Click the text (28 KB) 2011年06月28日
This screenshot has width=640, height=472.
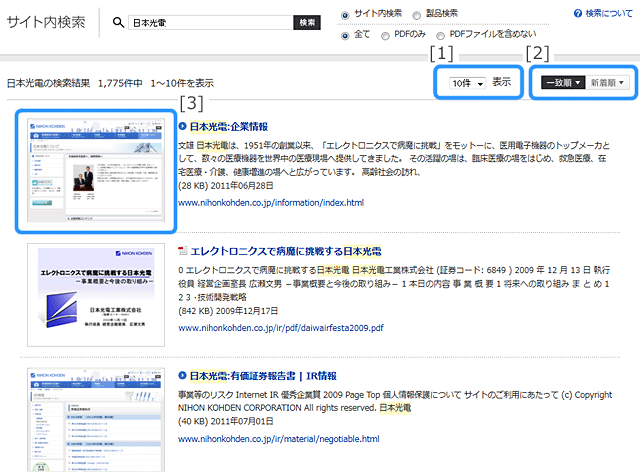coord(226,186)
